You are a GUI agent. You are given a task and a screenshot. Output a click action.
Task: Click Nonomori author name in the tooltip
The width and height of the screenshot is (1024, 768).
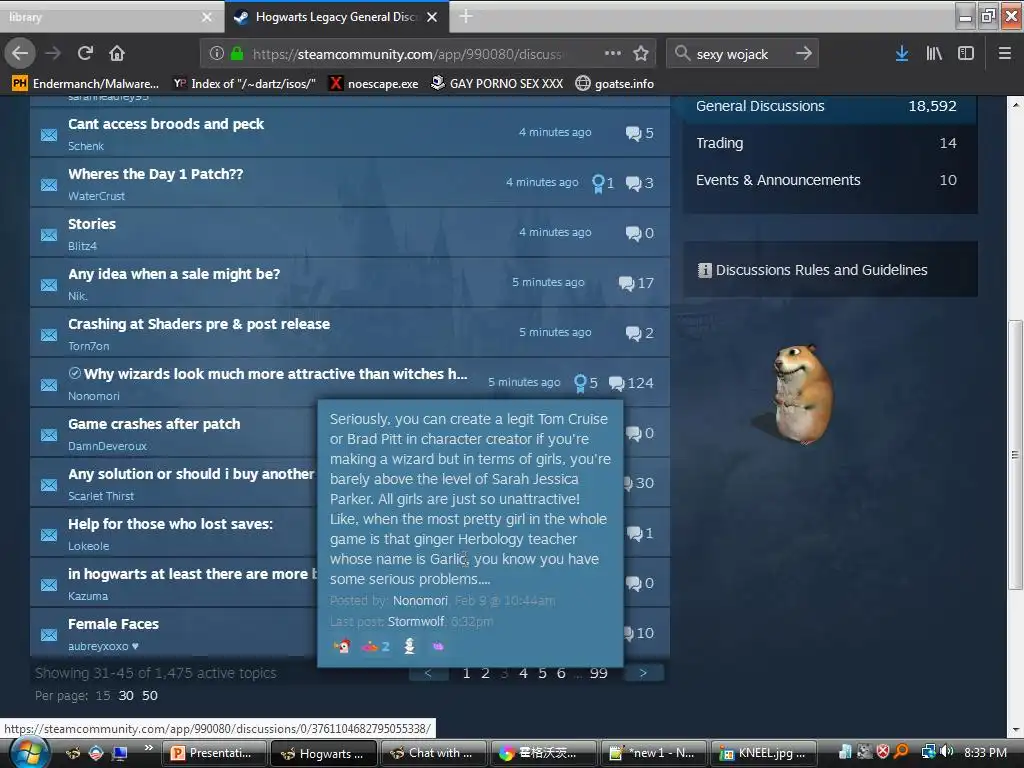click(420, 601)
